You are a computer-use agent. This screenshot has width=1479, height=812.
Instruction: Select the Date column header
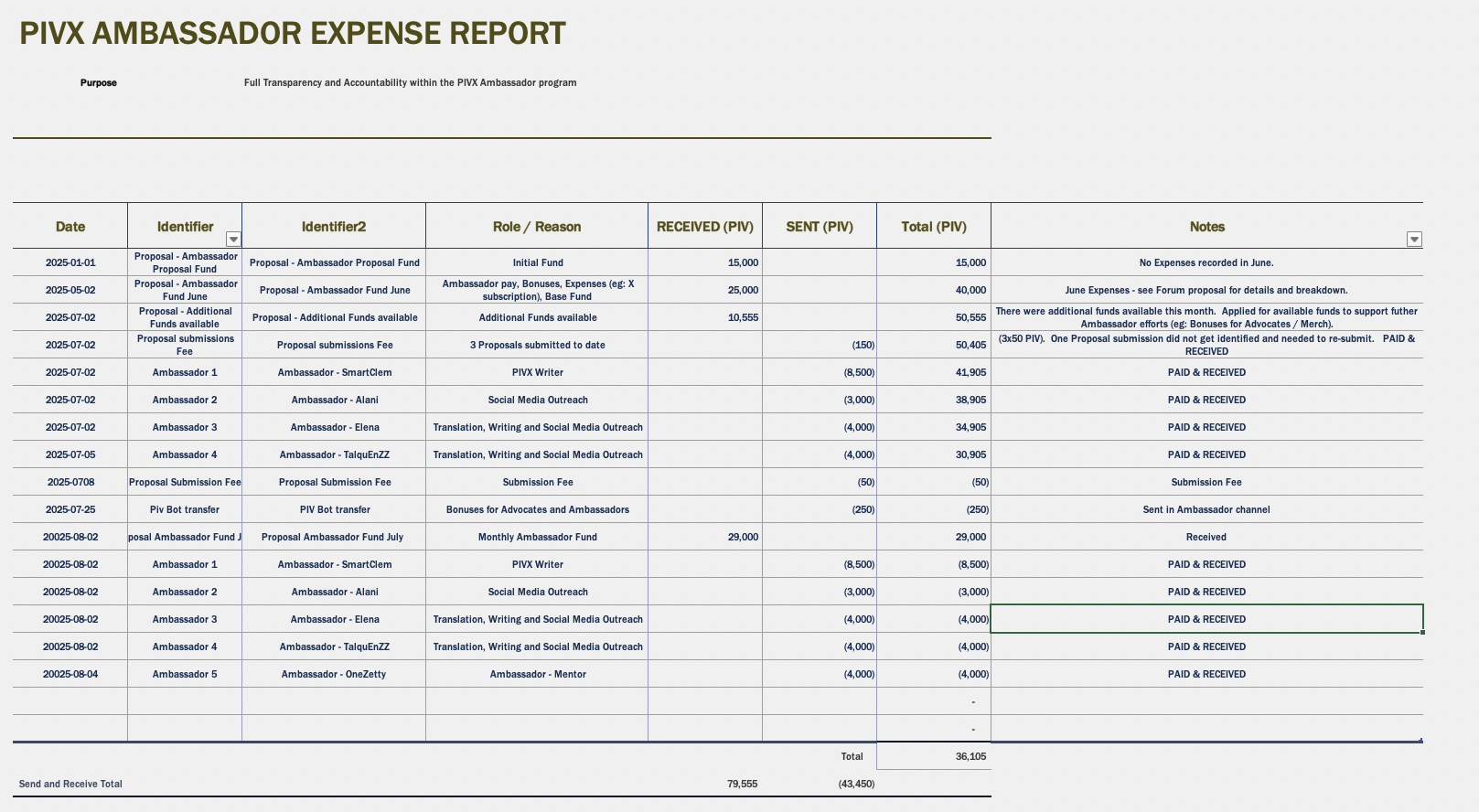70,227
